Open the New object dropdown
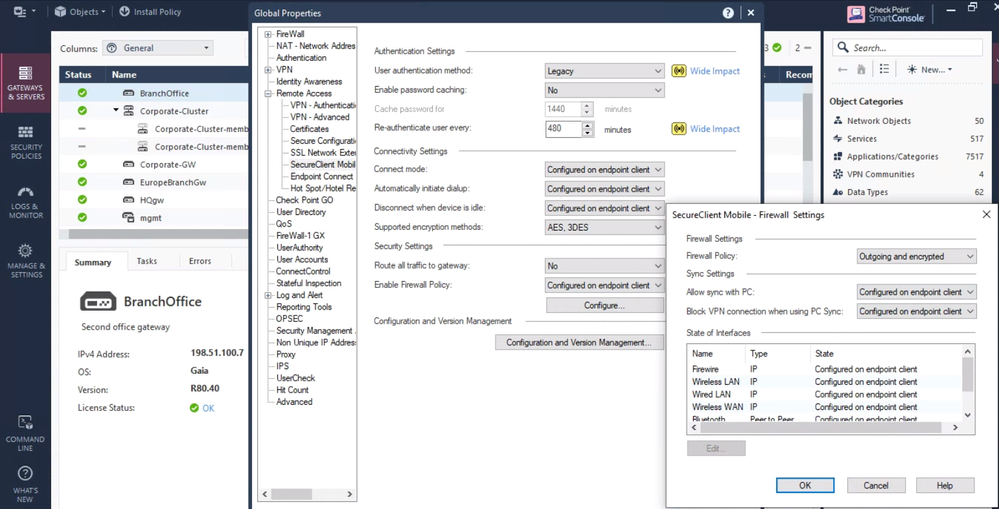The image size is (999, 509). (x=930, y=69)
